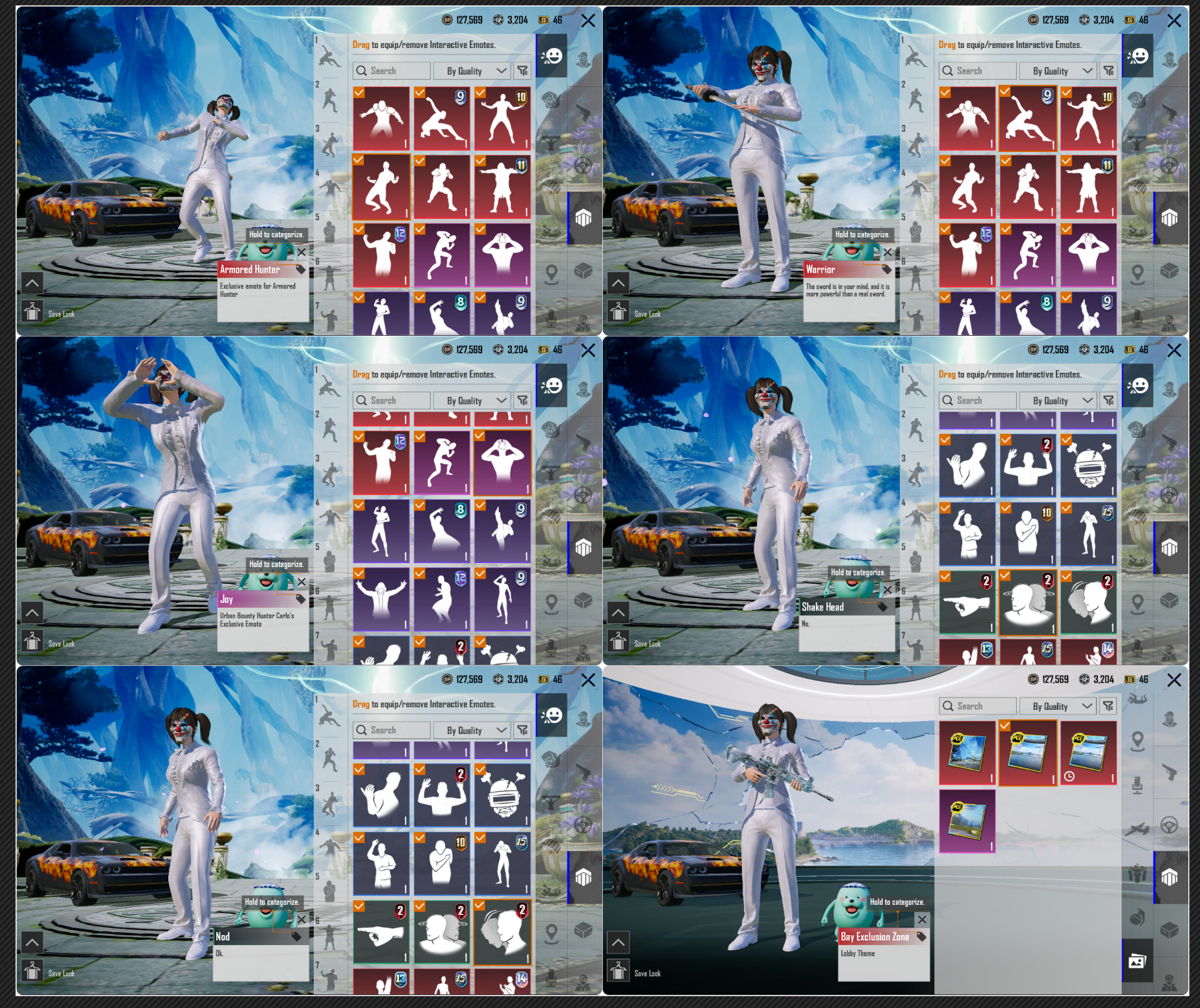The height and width of the screenshot is (1008, 1200).
Task: Open the lobby theme tab in the Bay Exclusion Zone panel
Action: pos(1138,961)
